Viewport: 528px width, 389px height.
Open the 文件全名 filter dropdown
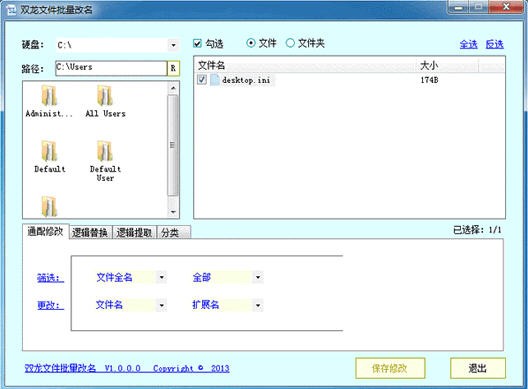pos(162,278)
